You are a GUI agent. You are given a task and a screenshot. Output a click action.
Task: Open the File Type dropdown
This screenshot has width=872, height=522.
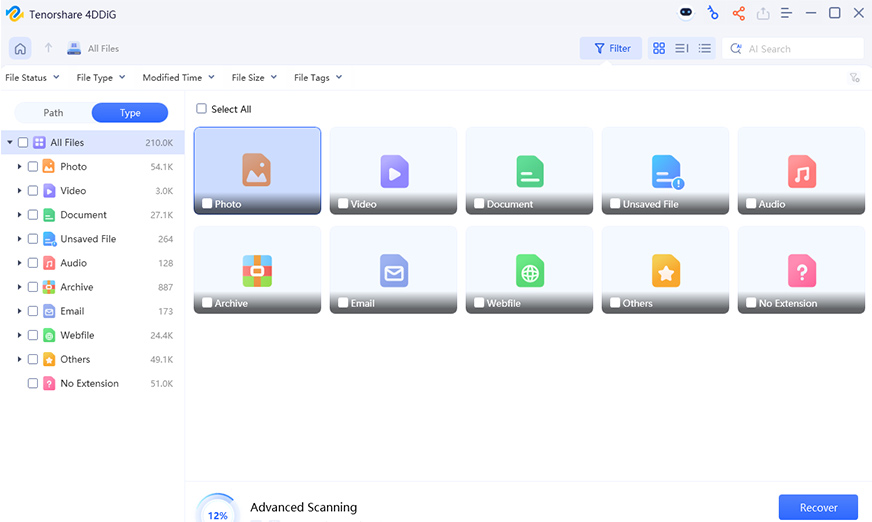tap(101, 77)
